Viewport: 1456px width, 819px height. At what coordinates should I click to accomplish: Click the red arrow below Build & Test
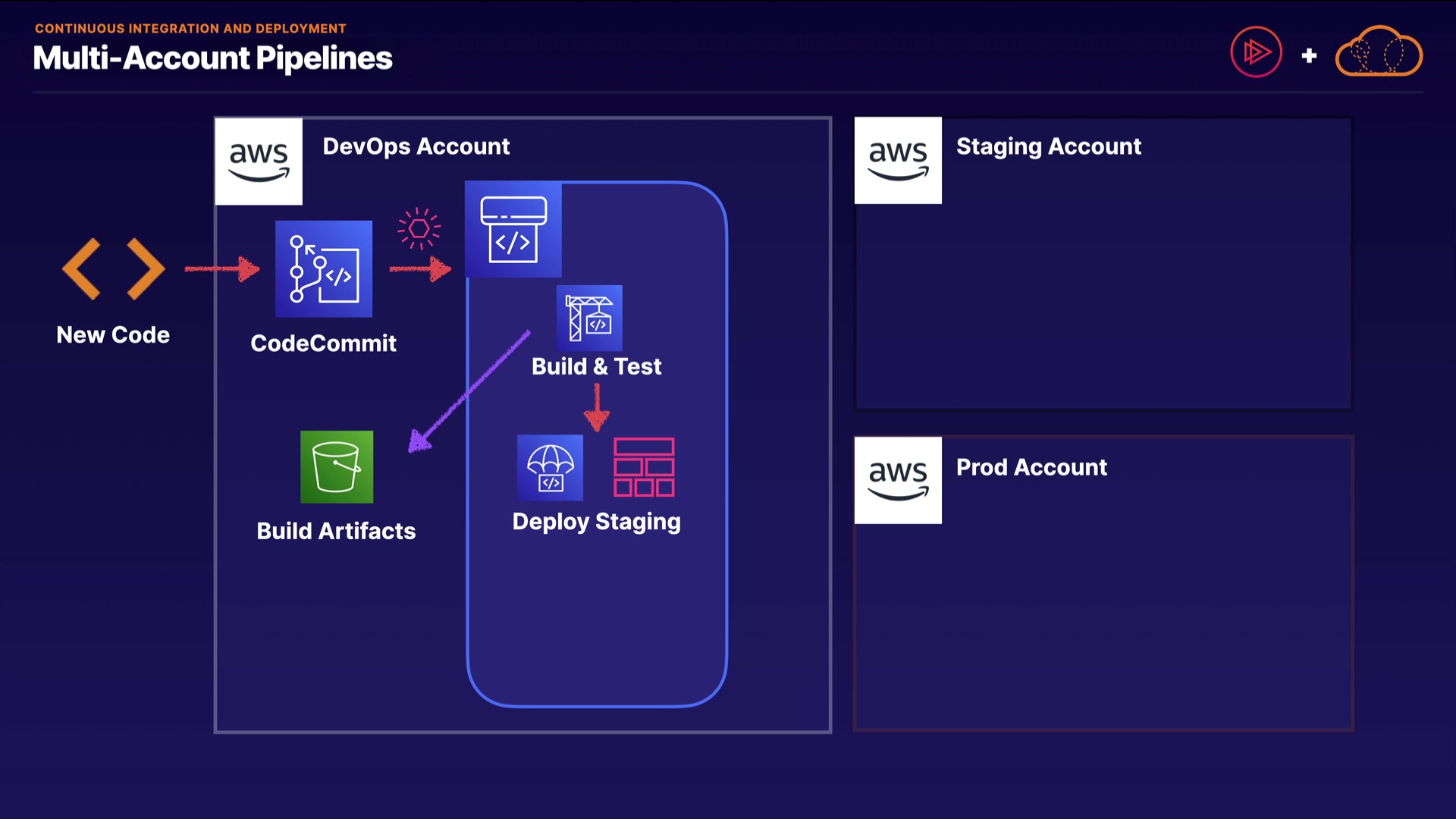tap(597, 407)
